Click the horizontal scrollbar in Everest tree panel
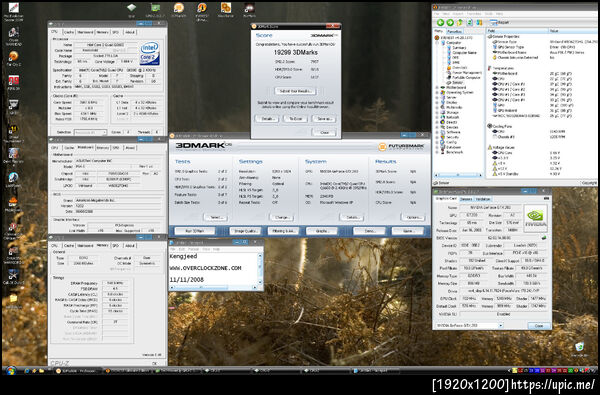 click(459, 175)
